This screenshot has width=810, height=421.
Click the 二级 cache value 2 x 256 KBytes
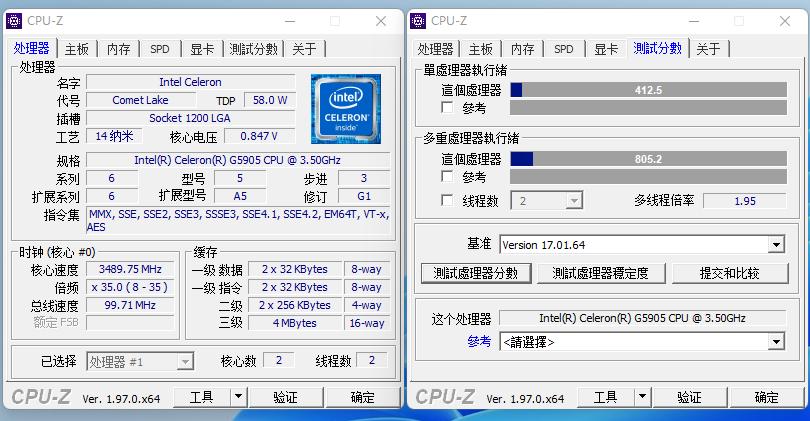[x=294, y=305]
